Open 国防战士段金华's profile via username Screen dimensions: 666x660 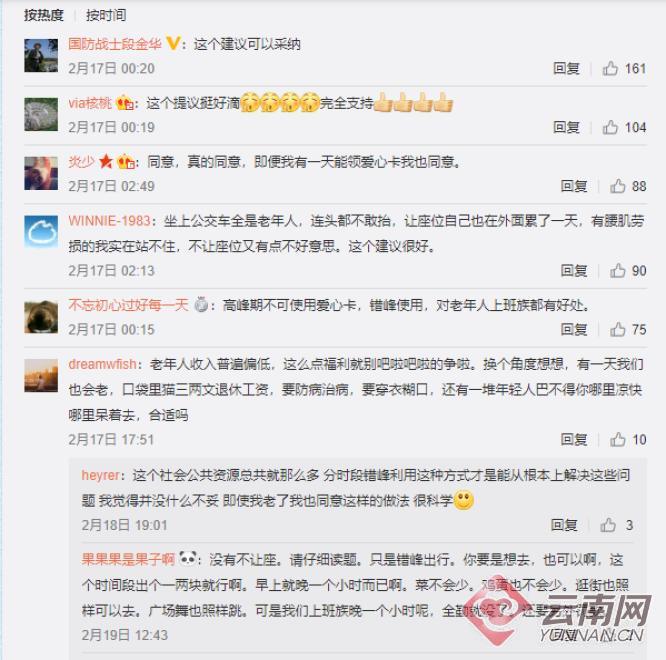115,44
